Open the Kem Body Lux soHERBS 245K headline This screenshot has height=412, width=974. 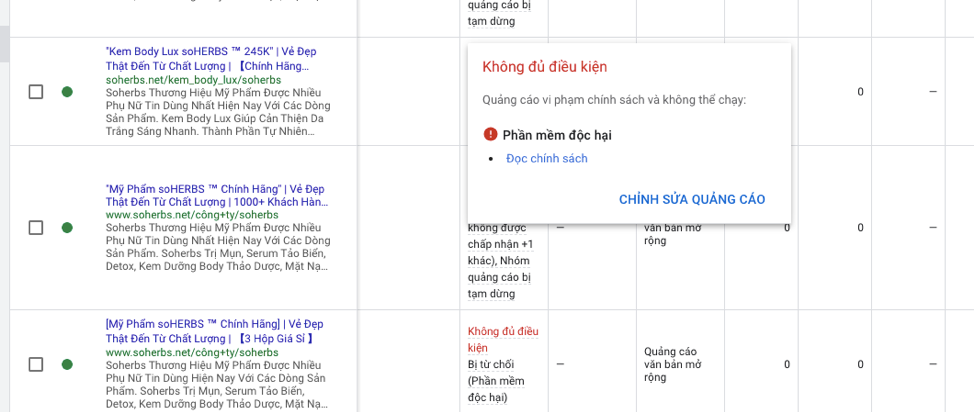pyautogui.click(x=211, y=58)
